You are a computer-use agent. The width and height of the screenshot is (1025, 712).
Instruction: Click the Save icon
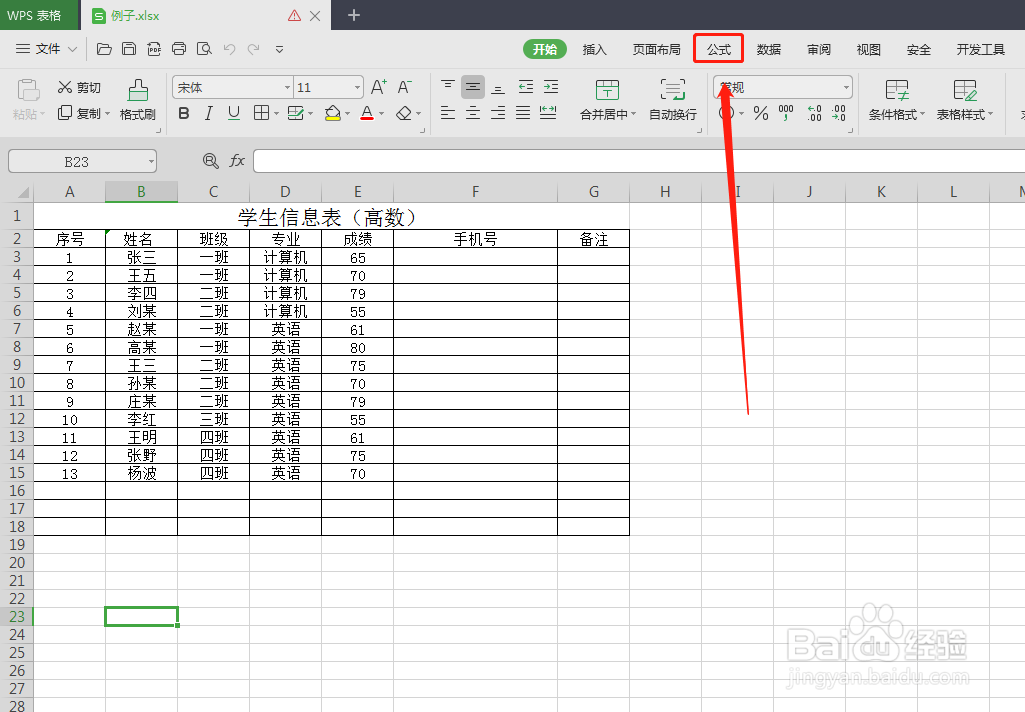tap(129, 49)
